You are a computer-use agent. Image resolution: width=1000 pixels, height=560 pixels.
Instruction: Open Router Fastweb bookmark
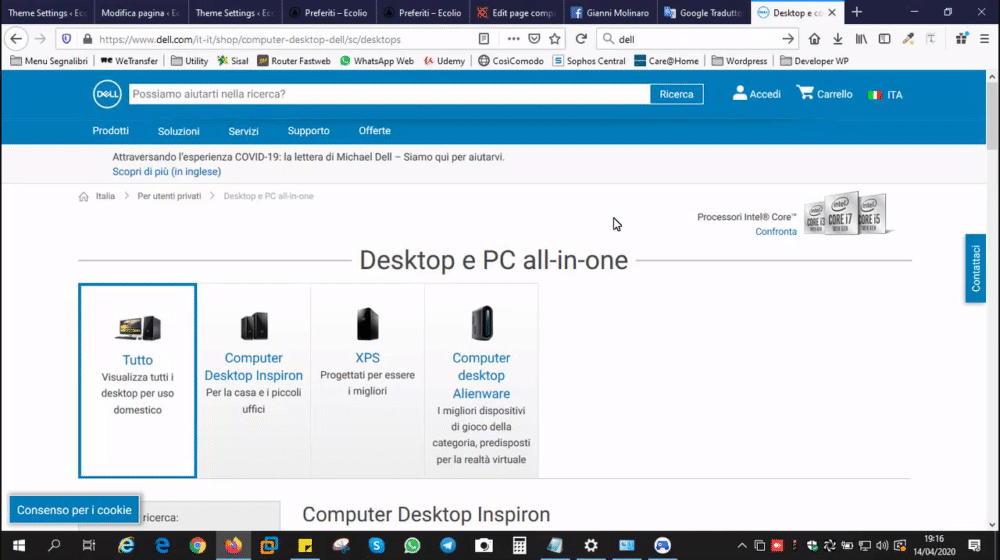pos(294,61)
